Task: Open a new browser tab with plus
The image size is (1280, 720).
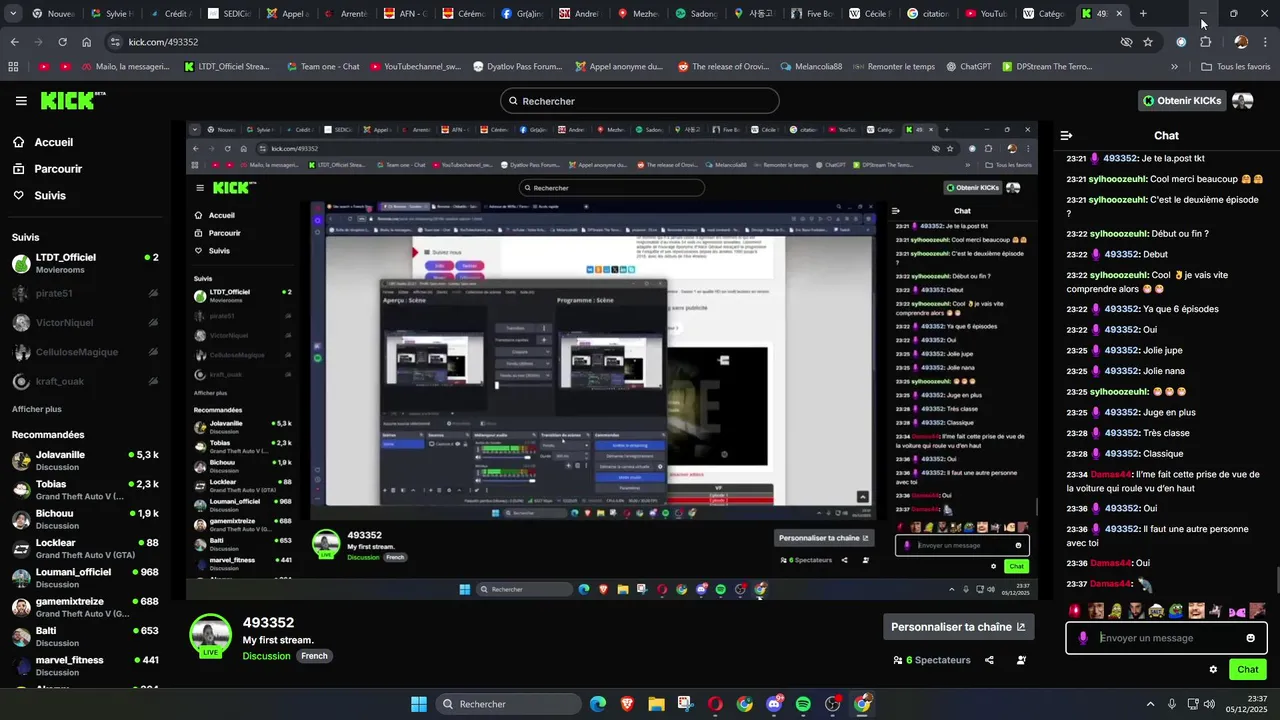Action: [1143, 14]
